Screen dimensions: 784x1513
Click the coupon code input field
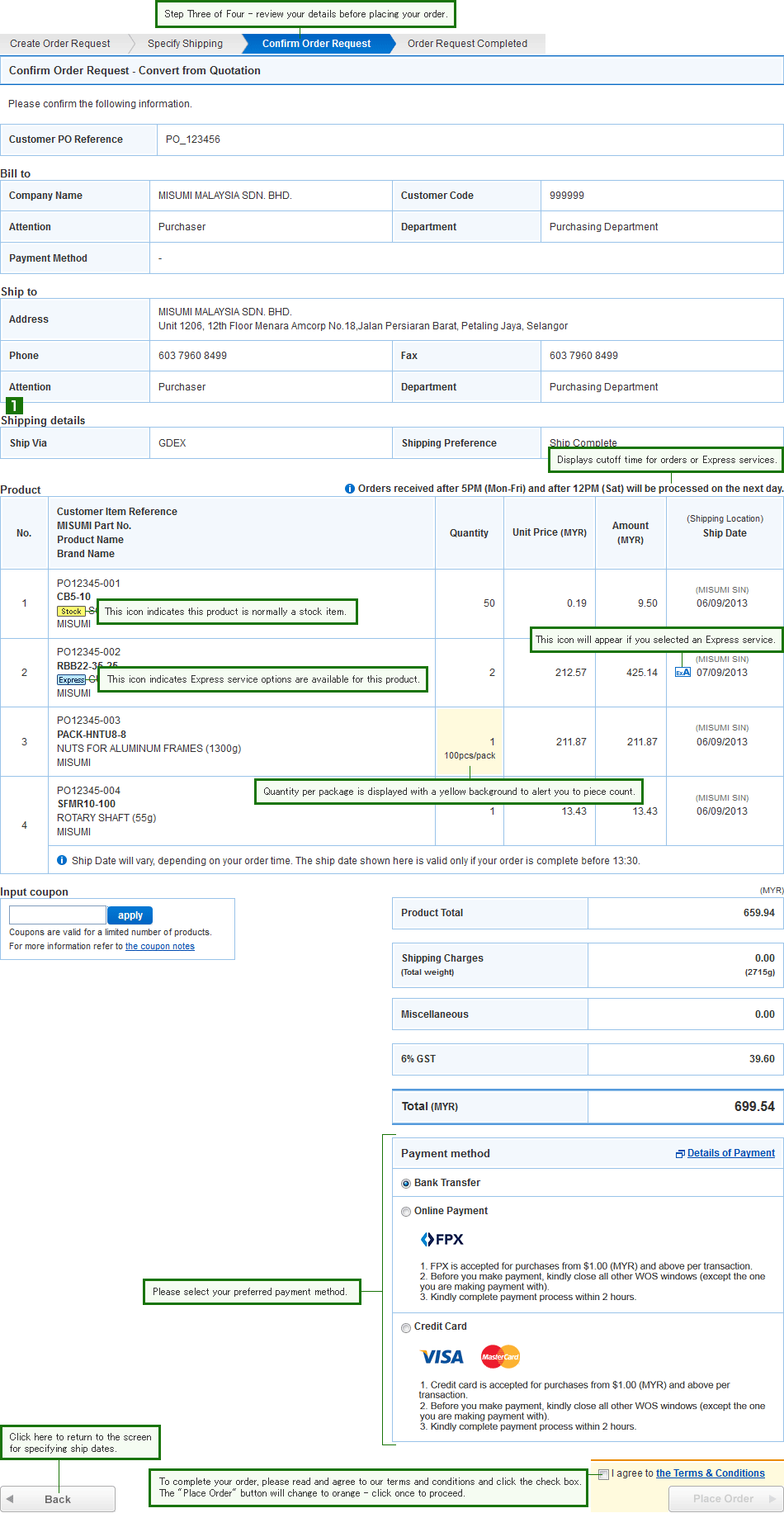point(58,915)
